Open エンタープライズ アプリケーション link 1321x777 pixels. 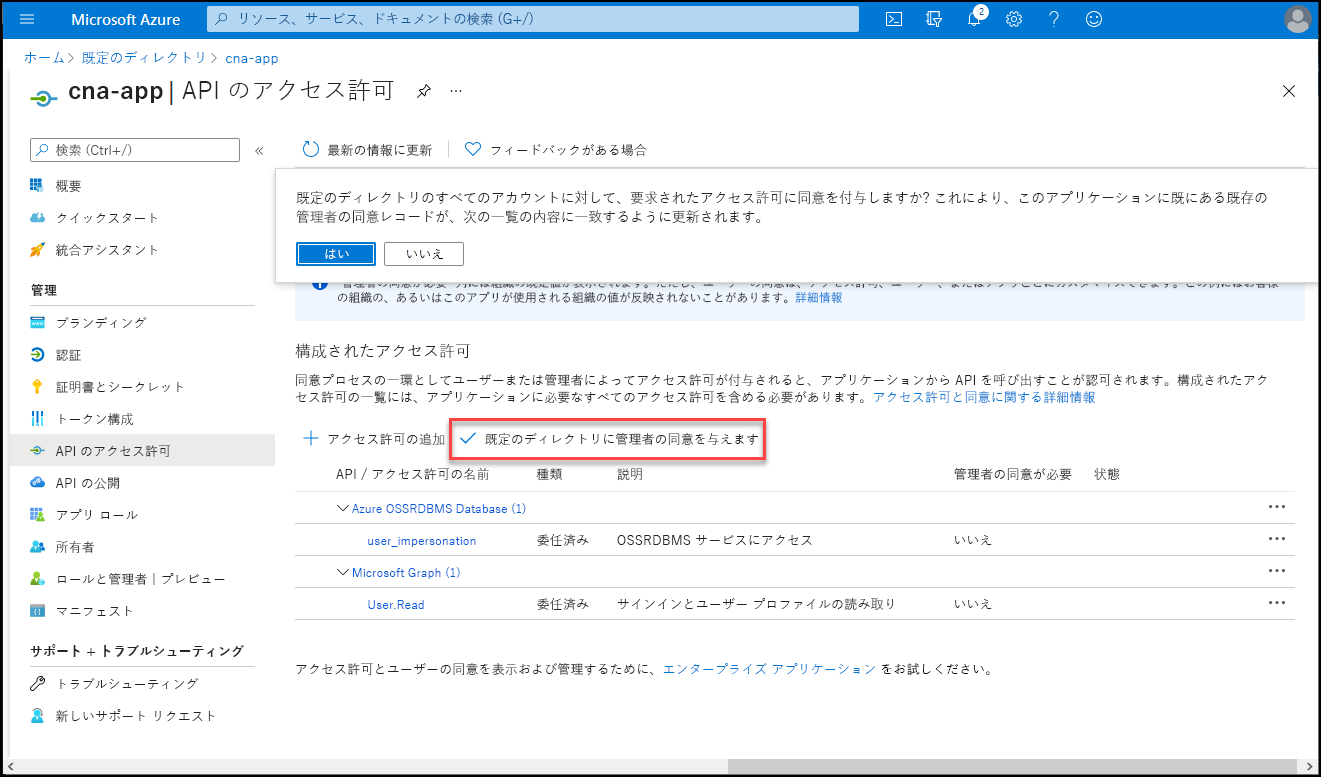coord(770,669)
